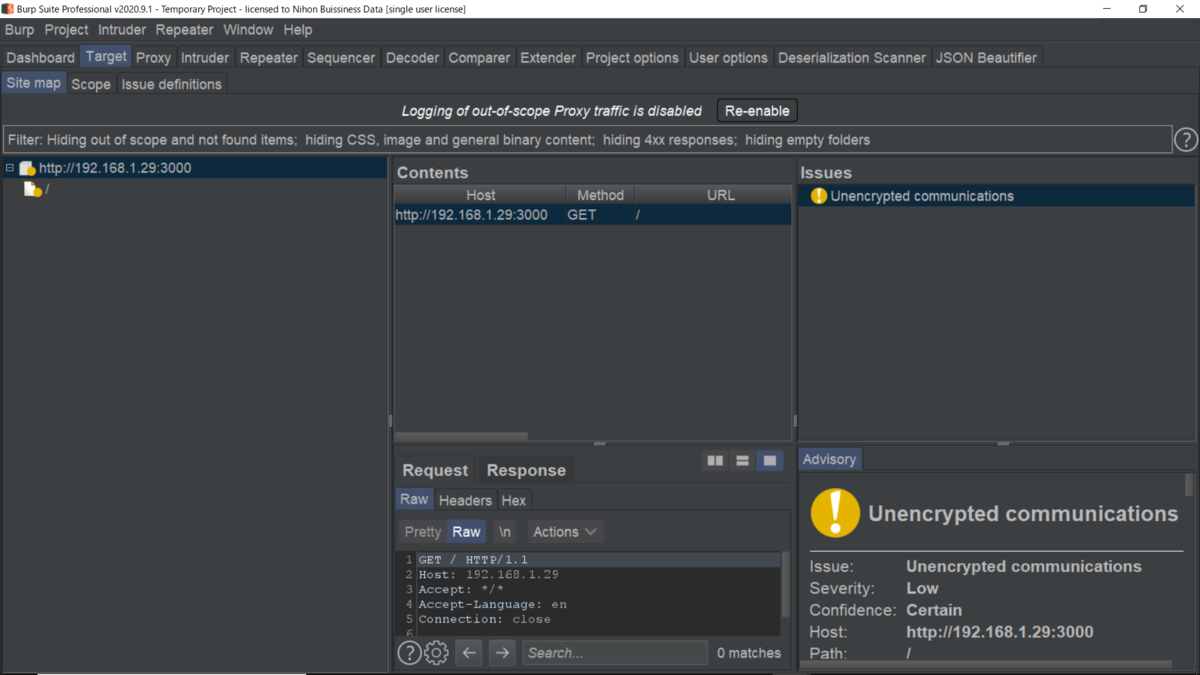The height and width of the screenshot is (675, 1200).
Task: Go to previous search match arrow
Action: (469, 653)
